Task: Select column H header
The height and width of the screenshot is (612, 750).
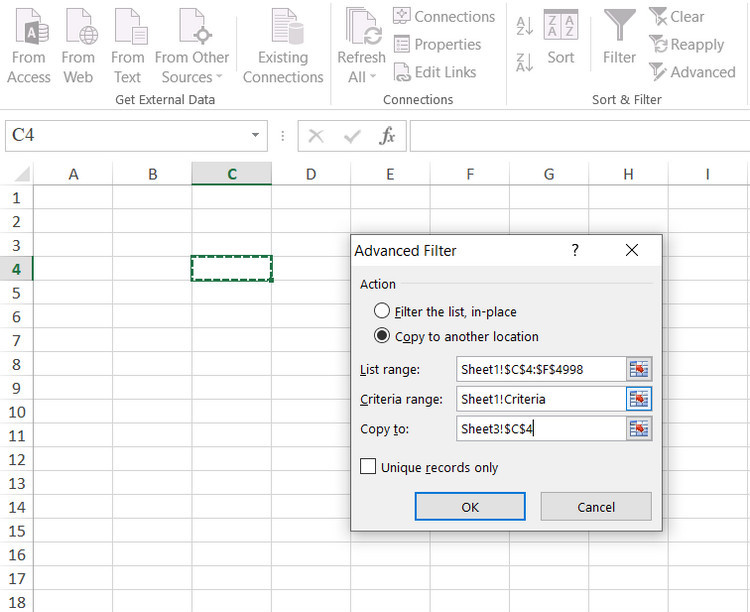Action: coord(629,174)
